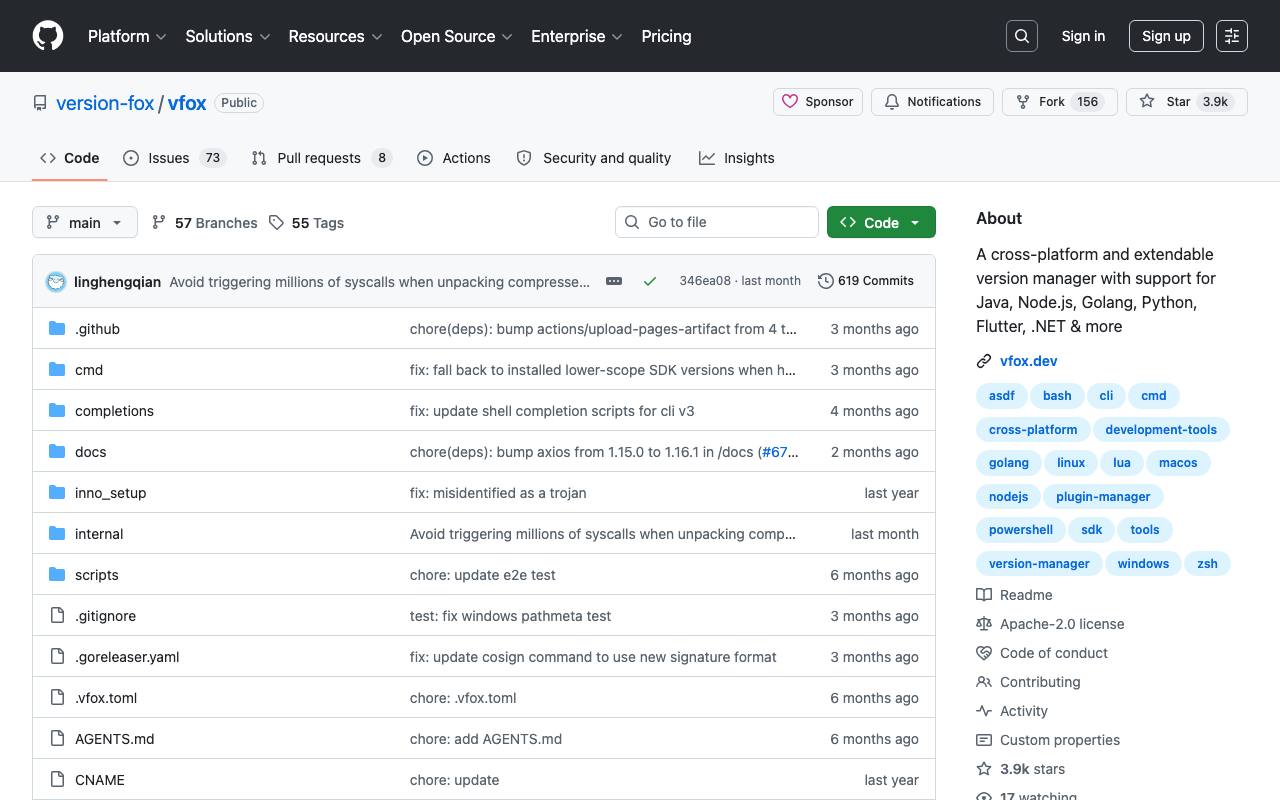Open the cmd folder icon

tap(57, 370)
